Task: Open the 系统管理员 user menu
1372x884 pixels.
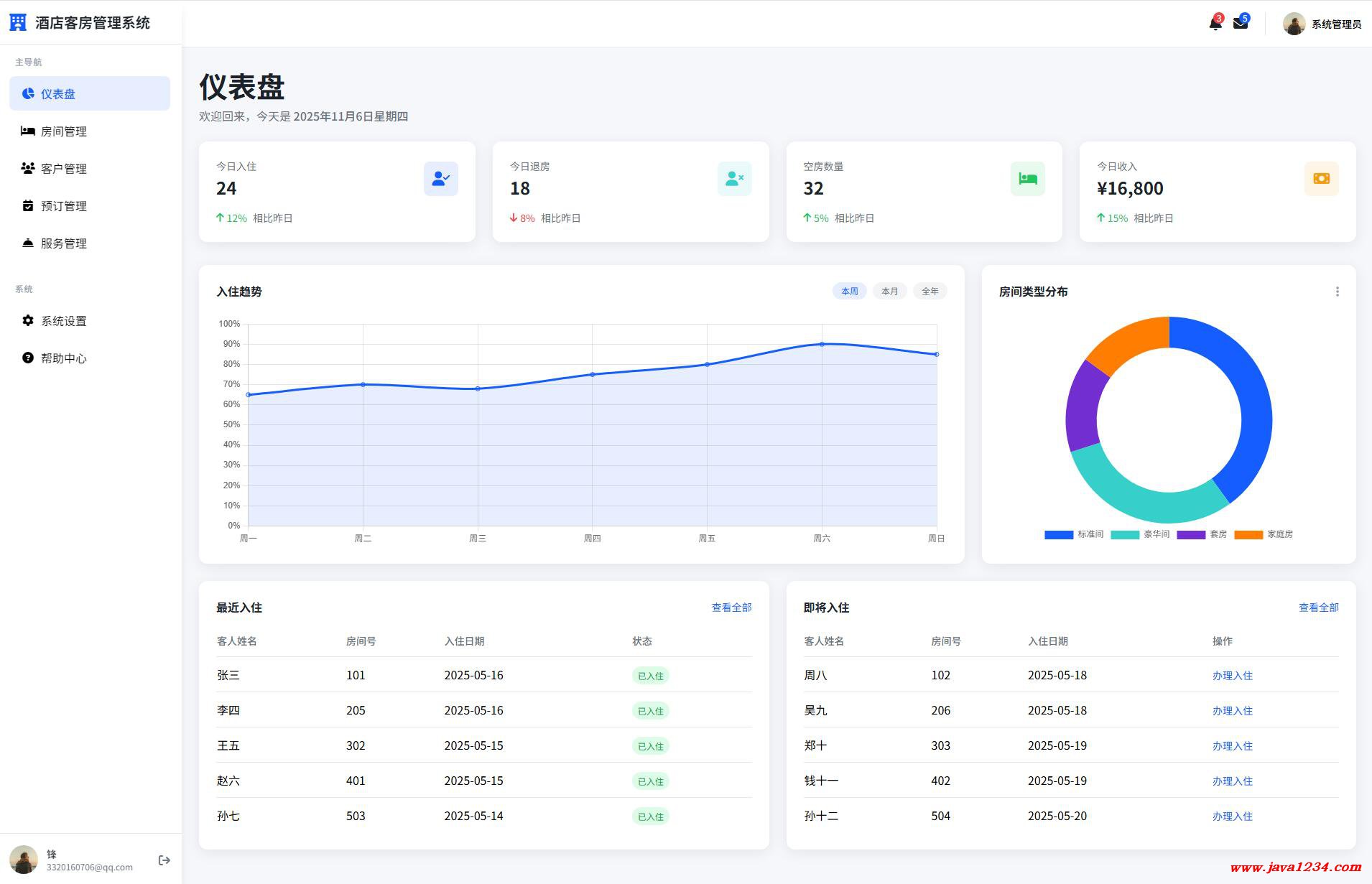Action: [1322, 24]
